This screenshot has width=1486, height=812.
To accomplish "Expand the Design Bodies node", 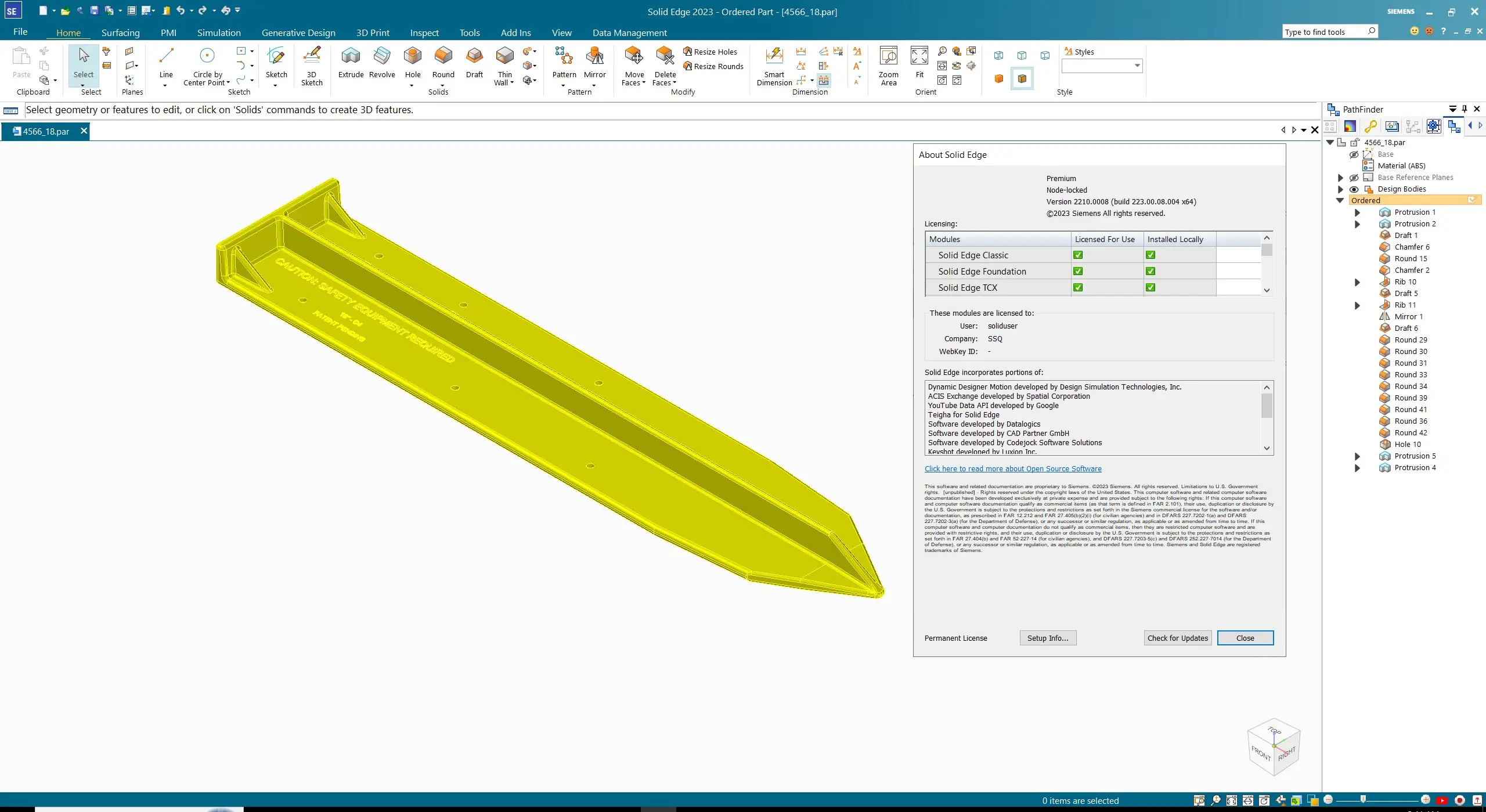I will pos(1340,189).
